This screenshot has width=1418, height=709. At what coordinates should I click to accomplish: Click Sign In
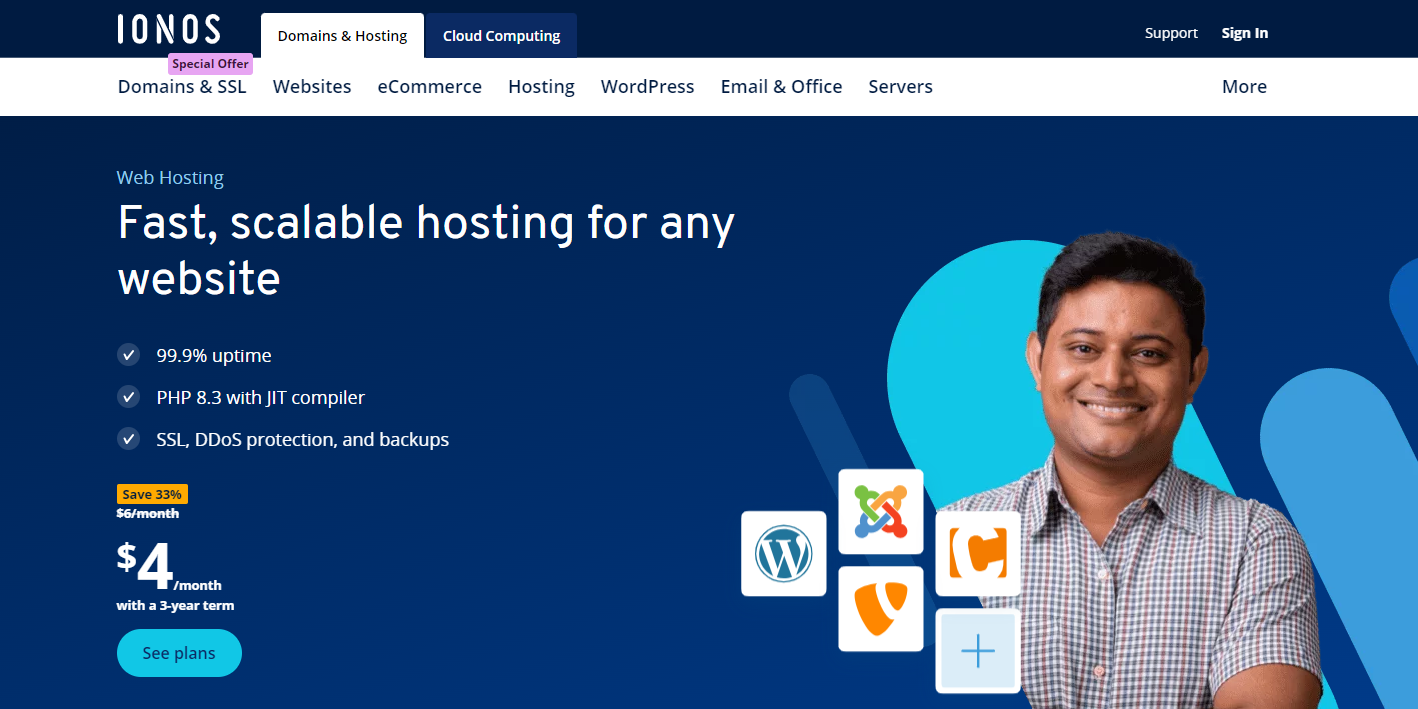pos(1244,33)
